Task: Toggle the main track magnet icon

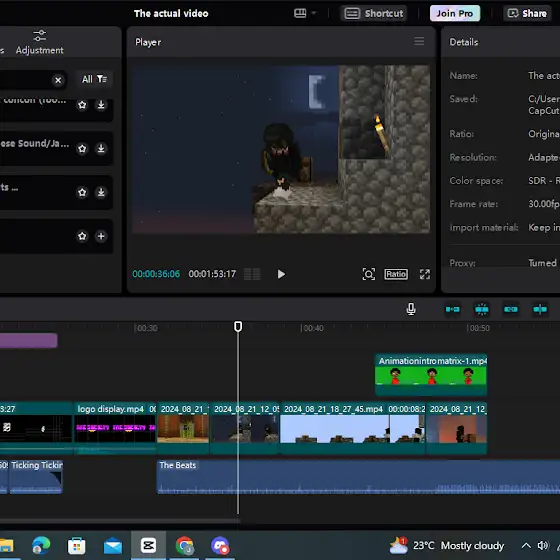Action: 452,309
